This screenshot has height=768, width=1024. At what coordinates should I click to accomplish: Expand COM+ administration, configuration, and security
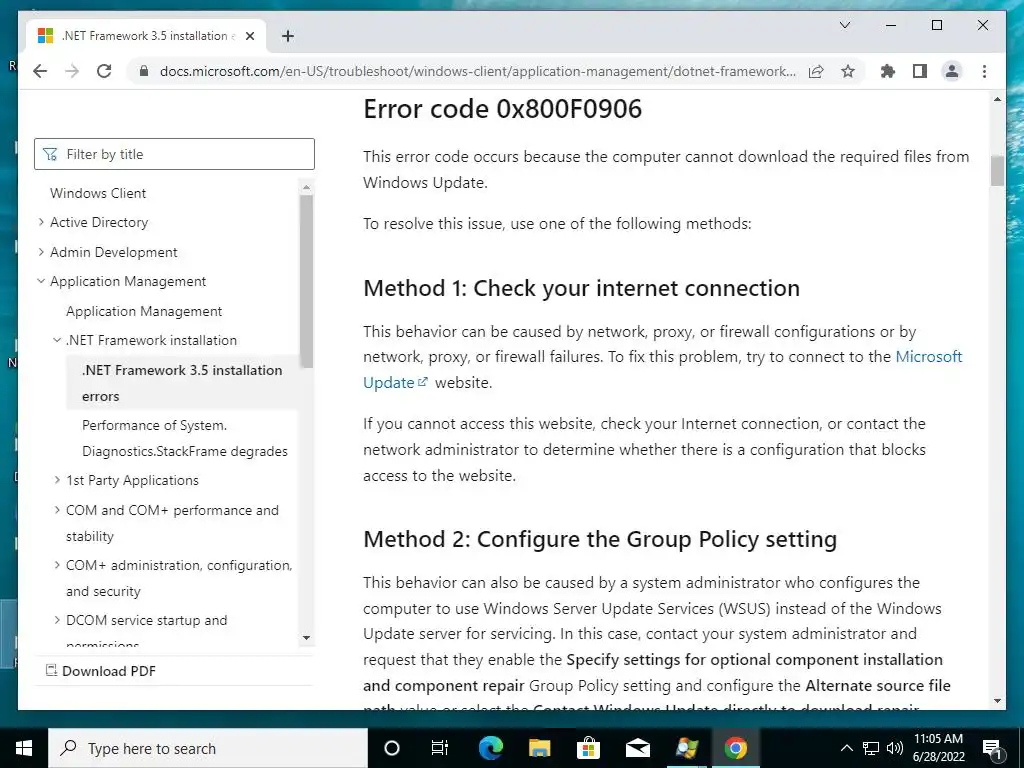coord(57,565)
